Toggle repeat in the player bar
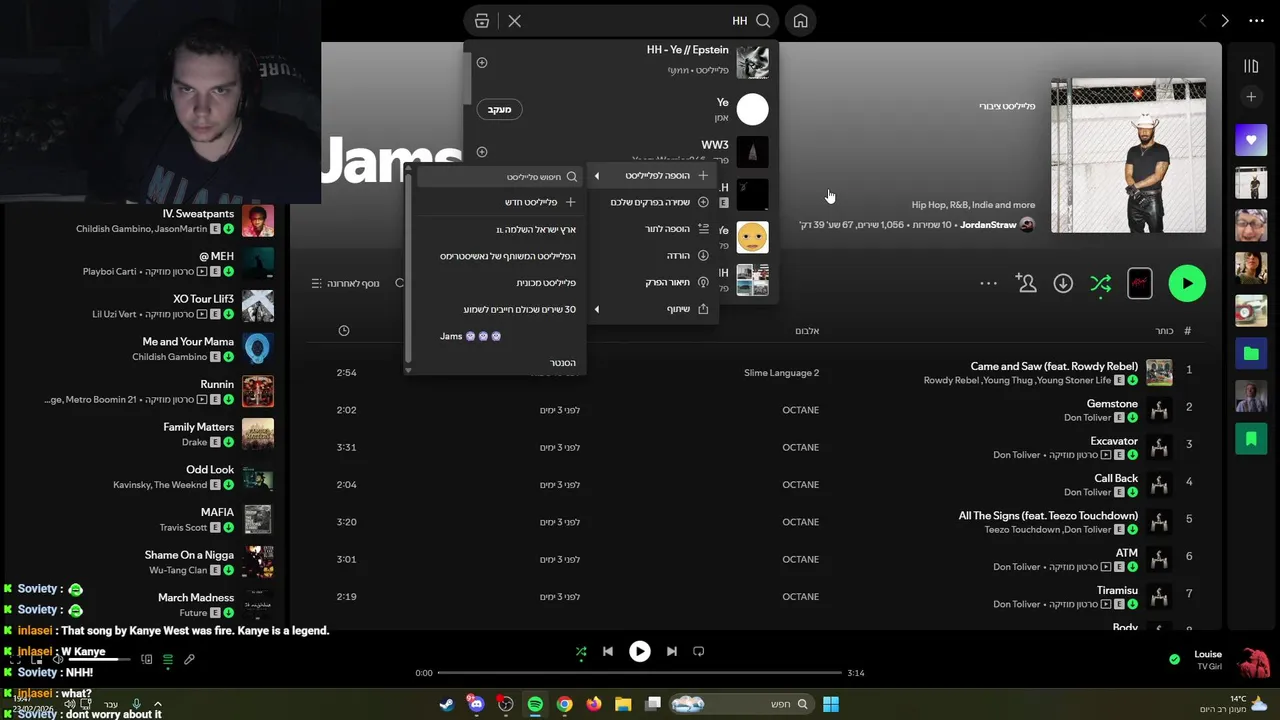1280x720 pixels. (x=699, y=652)
